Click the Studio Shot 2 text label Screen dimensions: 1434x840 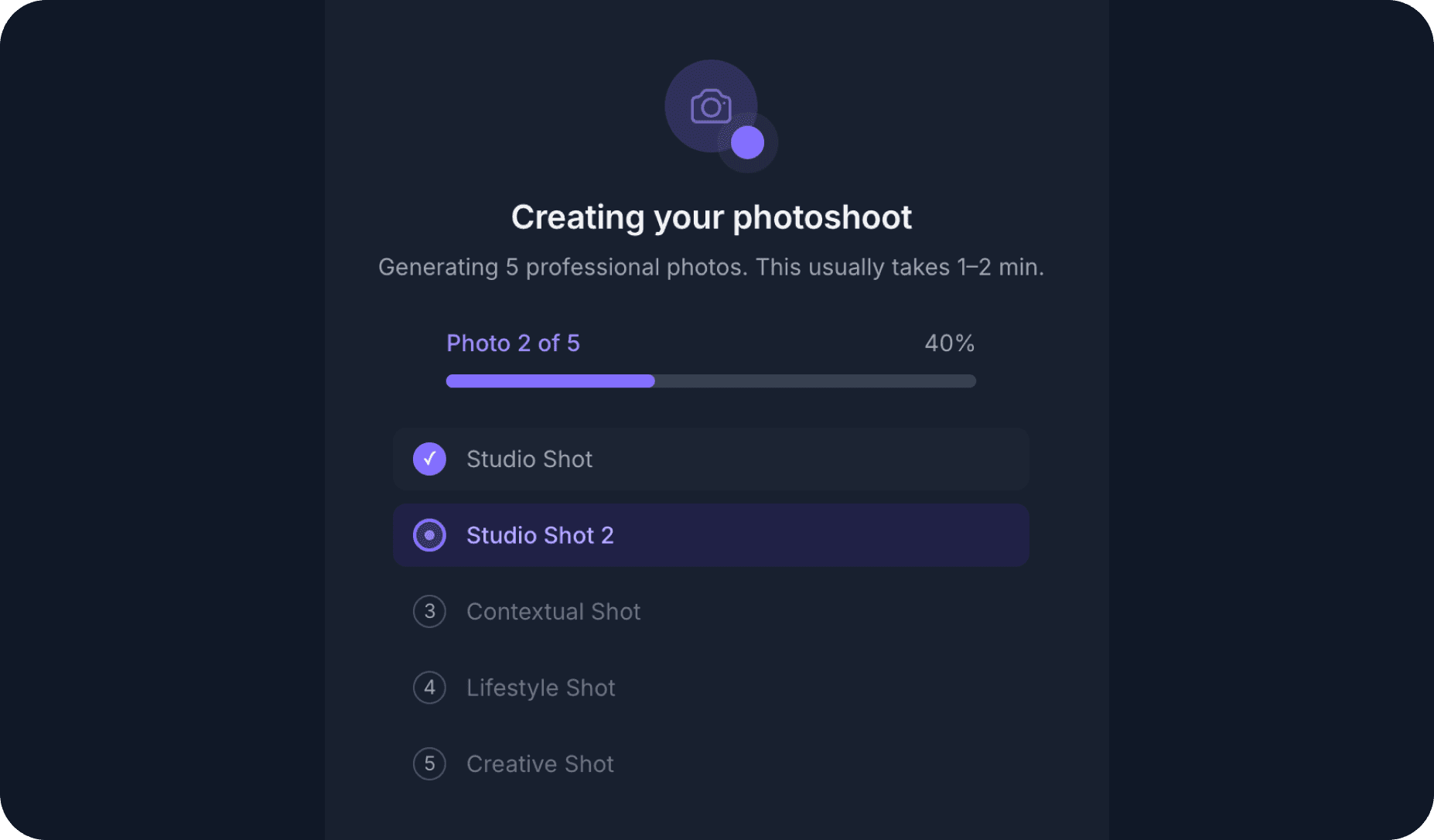click(540, 535)
